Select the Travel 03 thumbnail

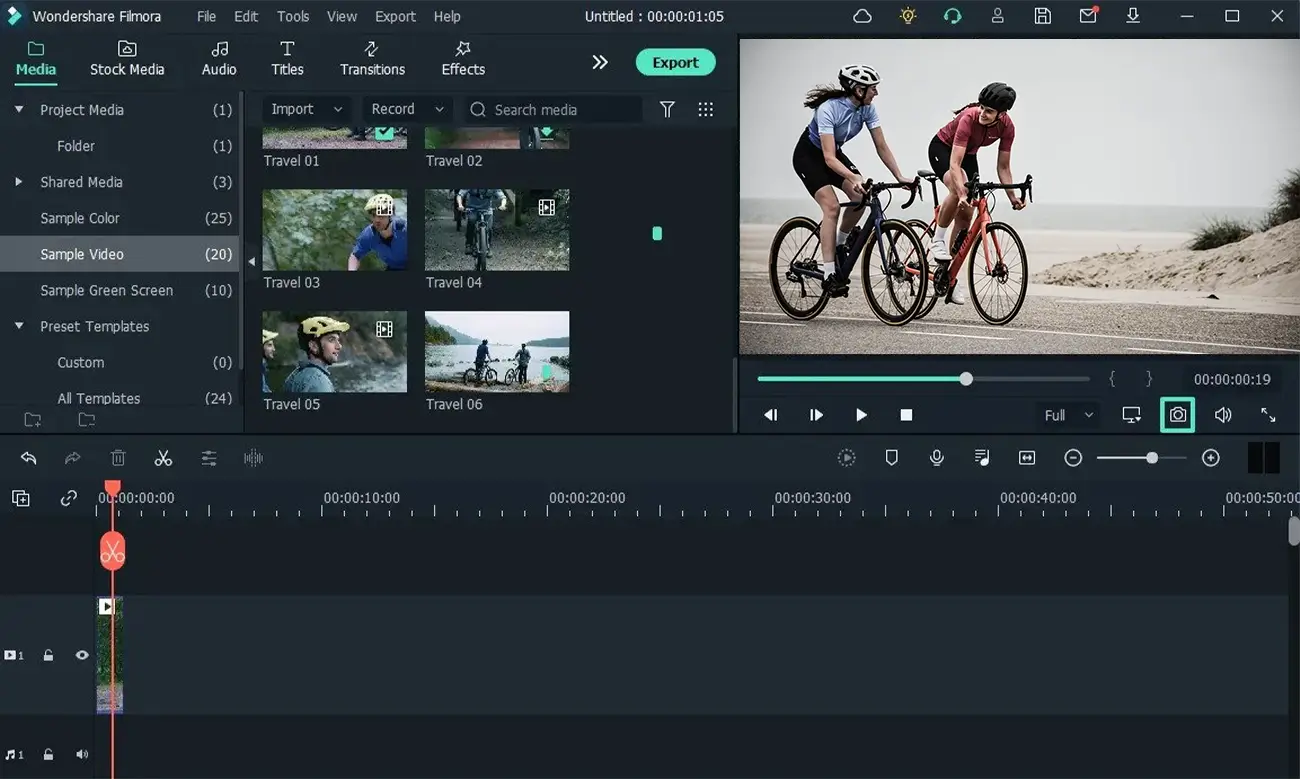pyautogui.click(x=334, y=229)
